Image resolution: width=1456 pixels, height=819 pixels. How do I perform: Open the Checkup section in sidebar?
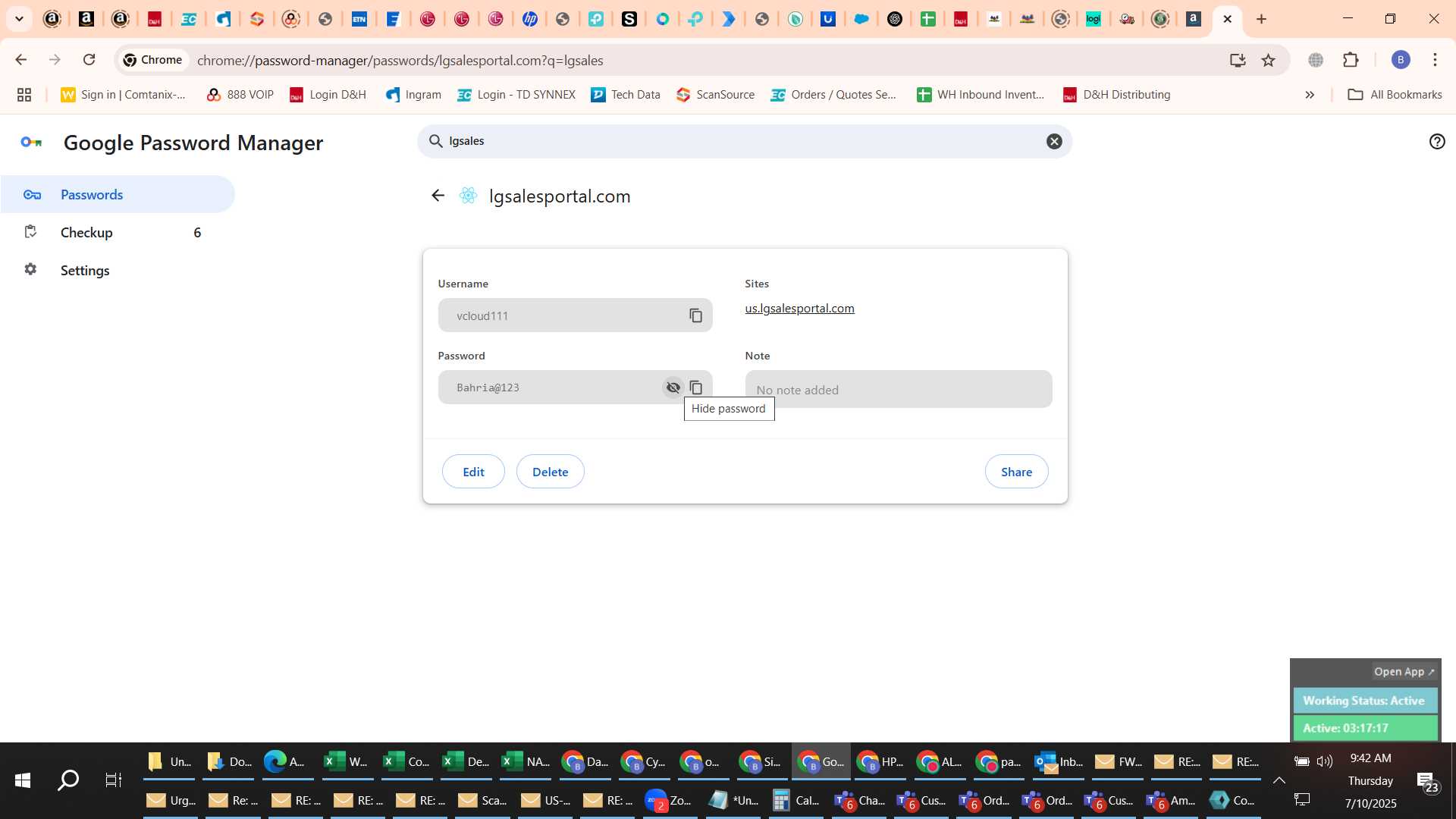(118, 233)
